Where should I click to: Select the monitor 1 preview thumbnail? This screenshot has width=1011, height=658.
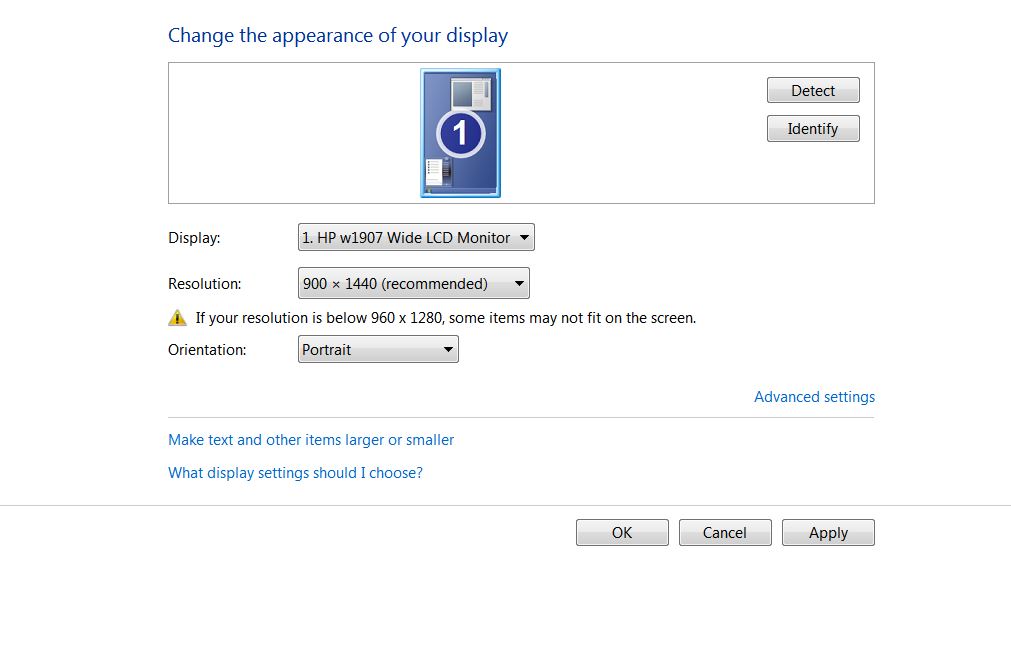tap(460, 133)
